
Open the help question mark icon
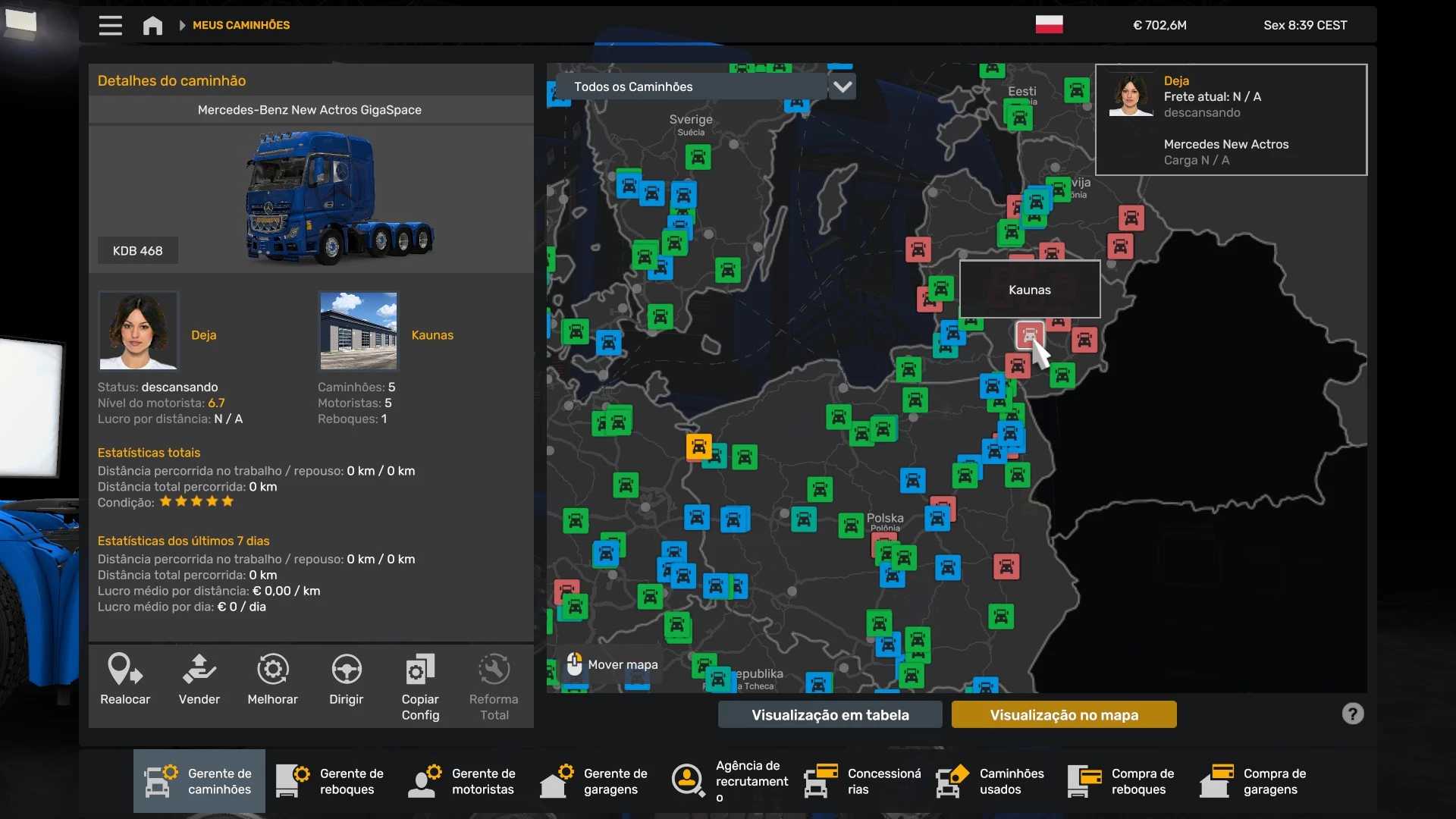(1352, 714)
